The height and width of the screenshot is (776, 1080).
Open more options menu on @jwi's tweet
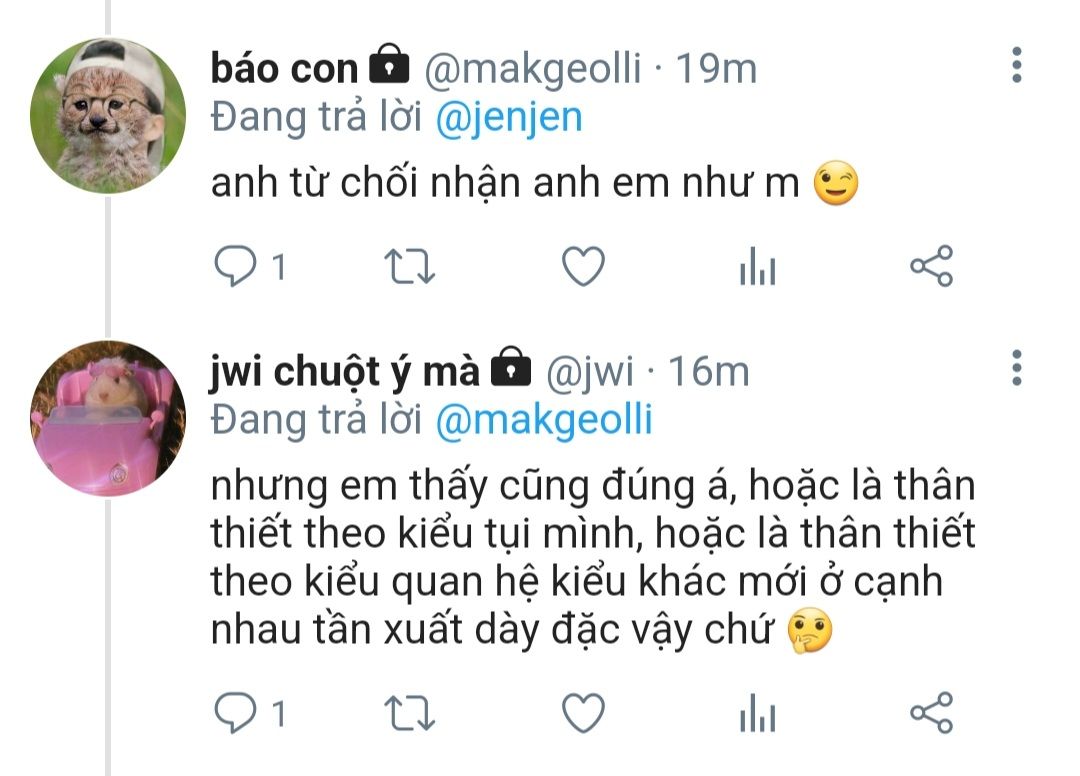coord(1017,368)
